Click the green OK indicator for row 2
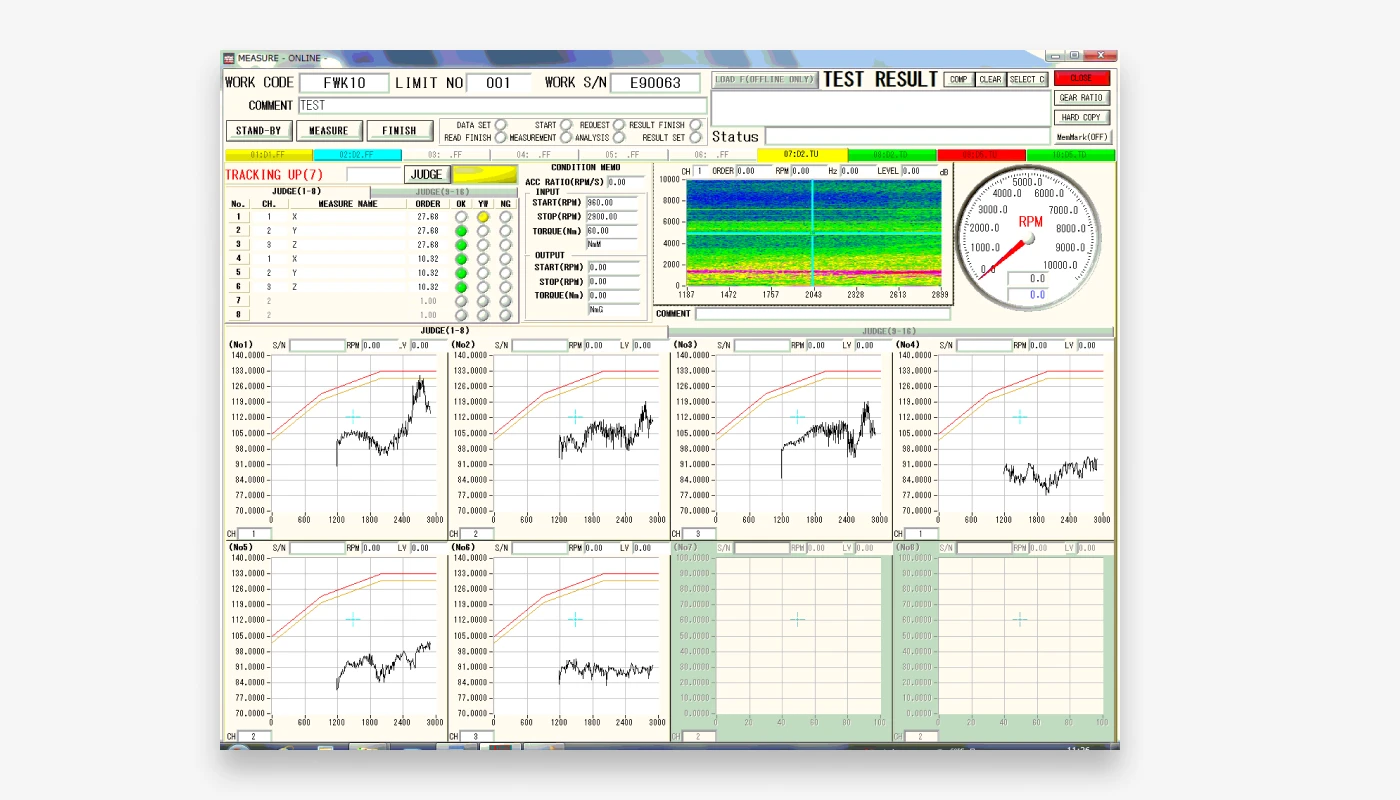The image size is (1400, 800). click(461, 231)
